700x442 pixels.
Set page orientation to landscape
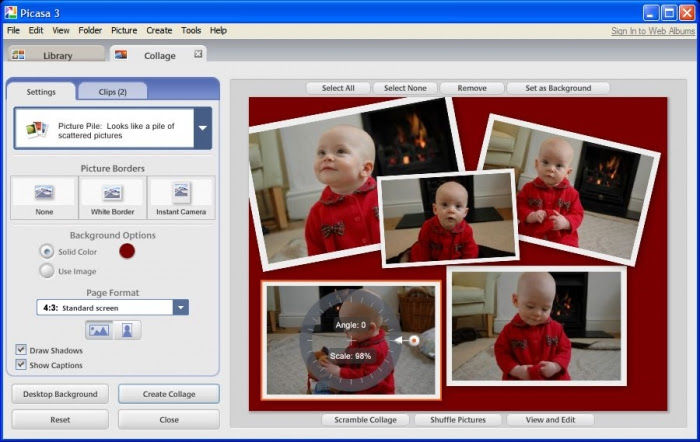pyautogui.click(x=99, y=330)
